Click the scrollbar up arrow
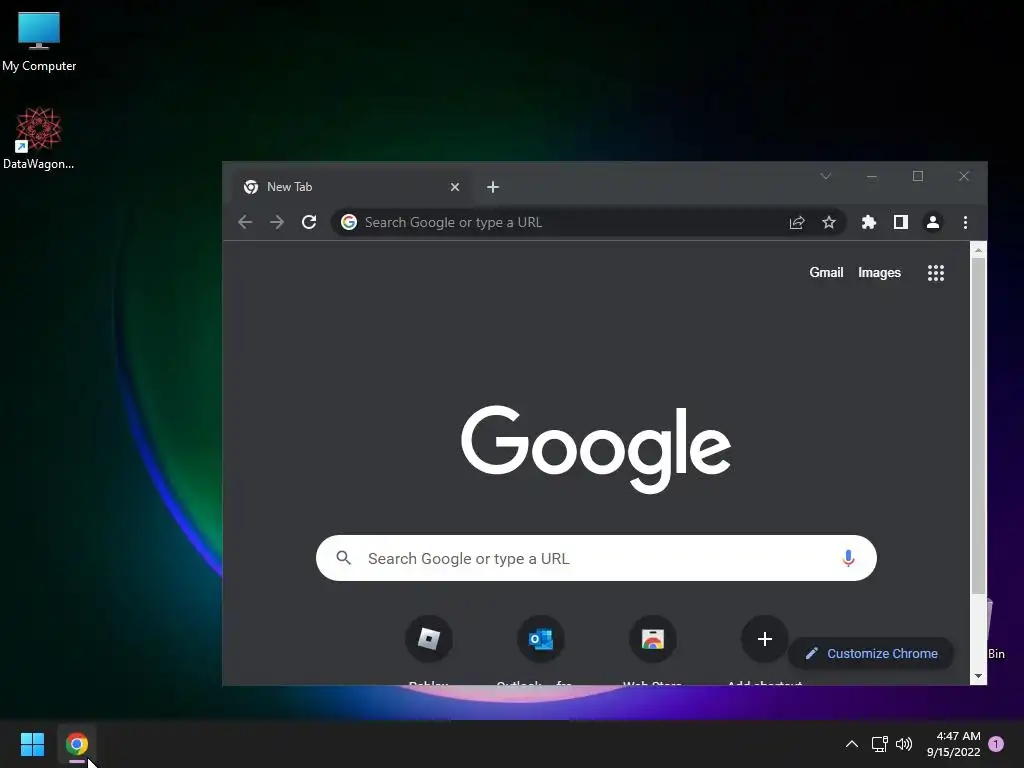 (x=978, y=249)
